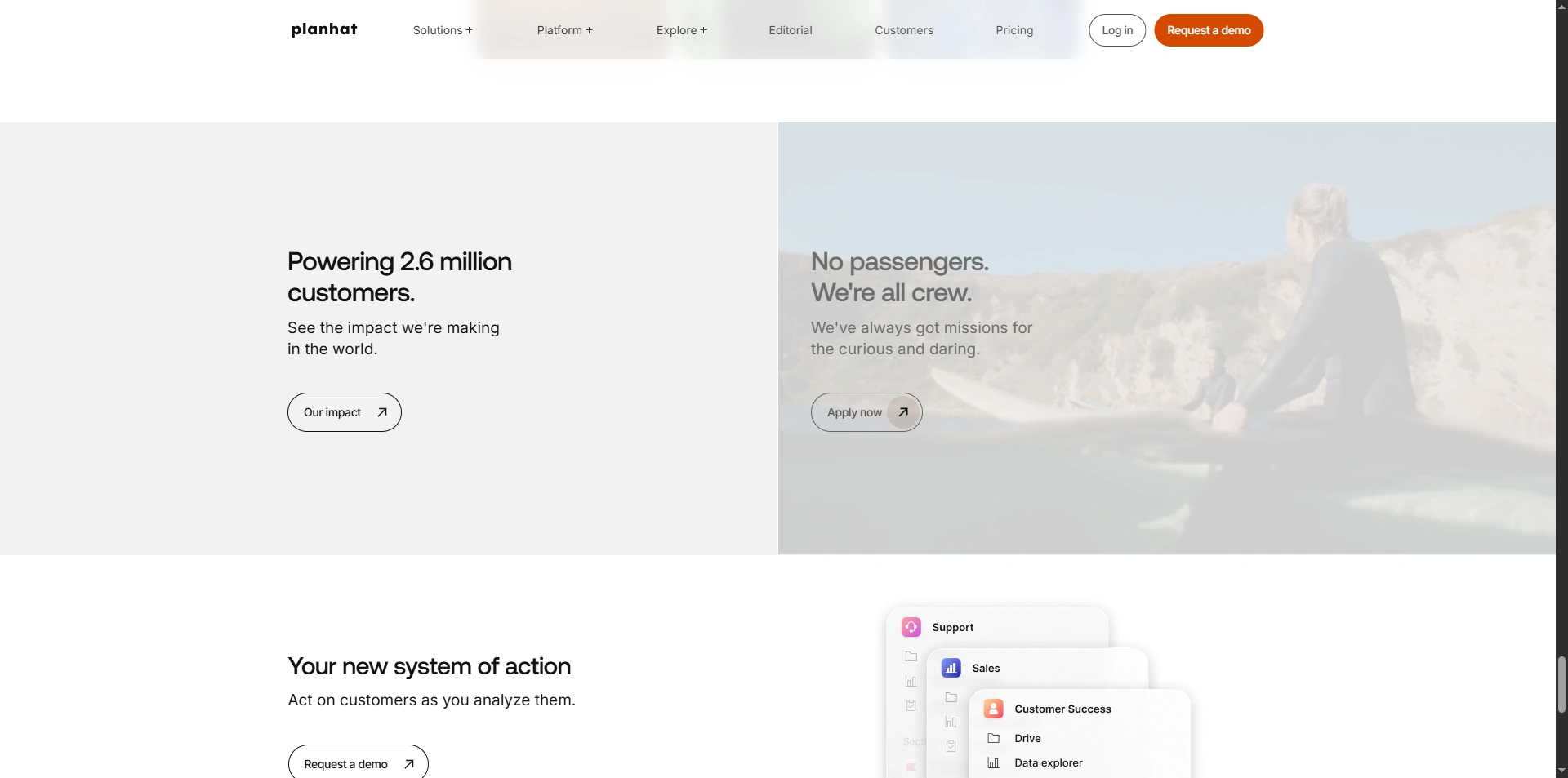The height and width of the screenshot is (778, 1568).
Task: Go to the Customers page
Action: (x=904, y=30)
